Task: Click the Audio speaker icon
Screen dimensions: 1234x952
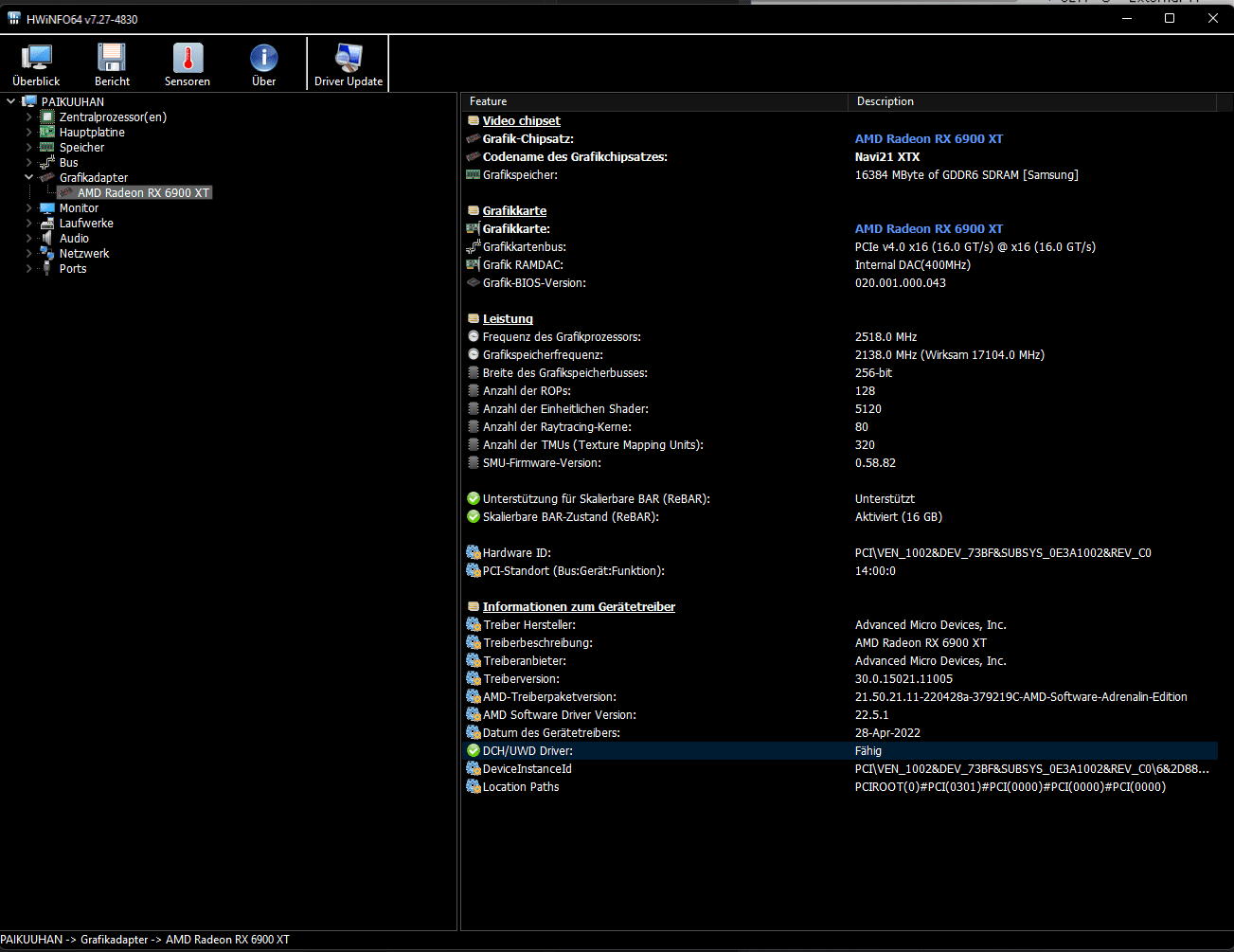Action: 47,238
